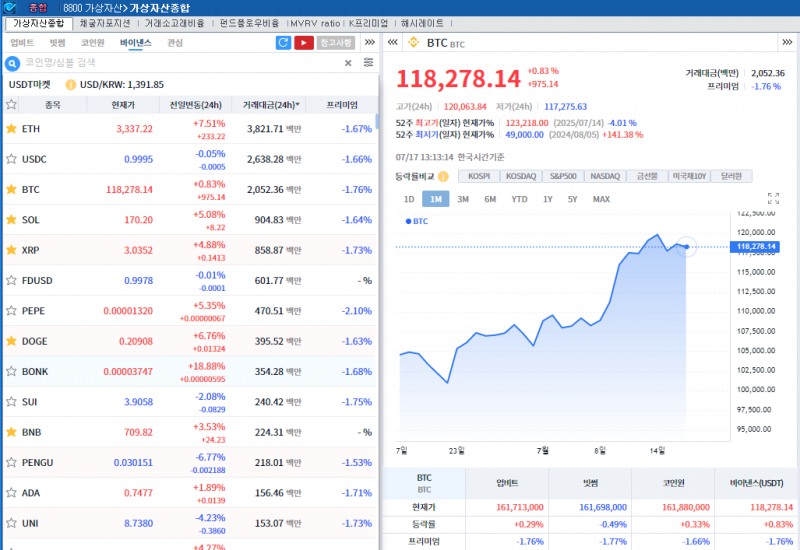
Task: Toggle favorite star for SOL
Action: click(11, 219)
